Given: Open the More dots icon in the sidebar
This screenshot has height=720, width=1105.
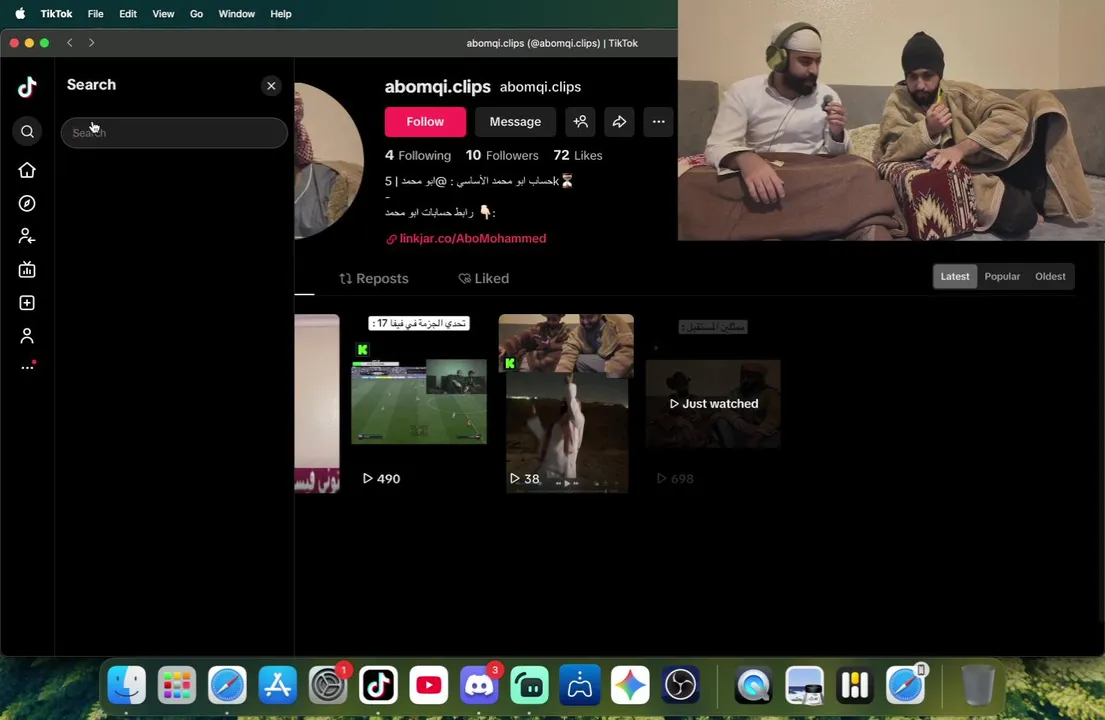Looking at the screenshot, I should (x=27, y=366).
